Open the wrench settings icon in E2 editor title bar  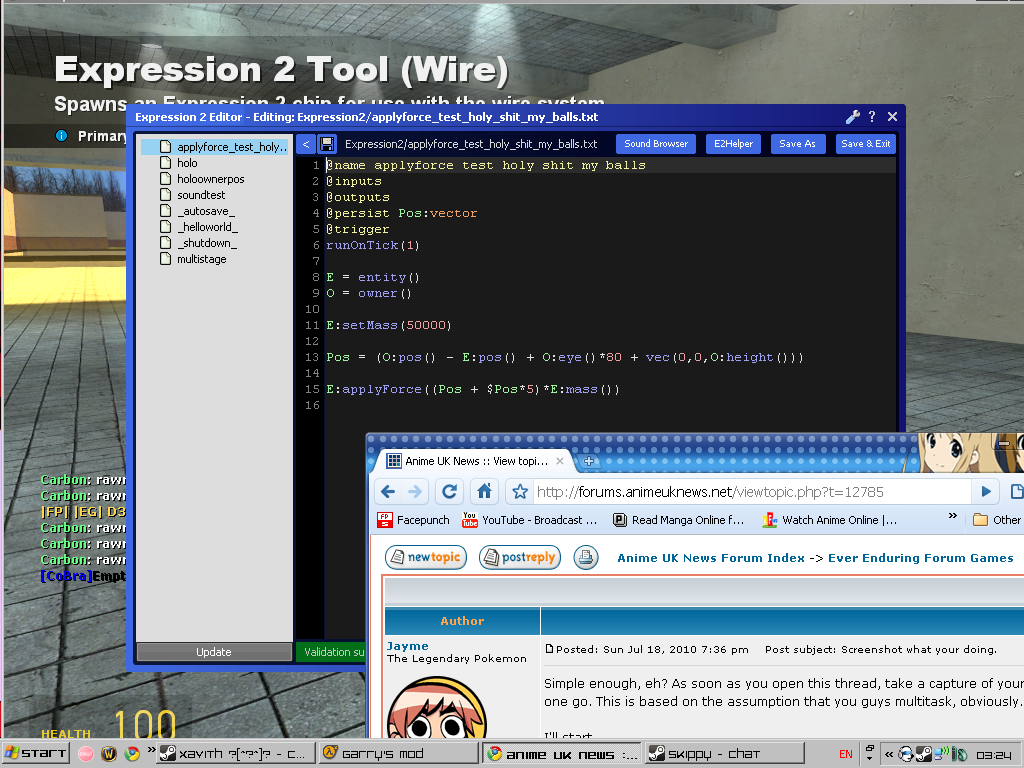tap(852, 117)
